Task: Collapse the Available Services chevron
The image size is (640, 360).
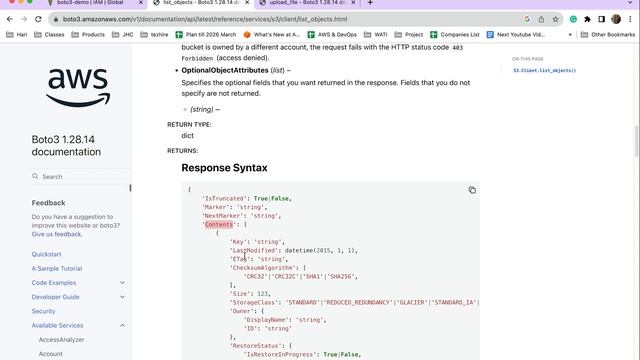Action: point(122,326)
